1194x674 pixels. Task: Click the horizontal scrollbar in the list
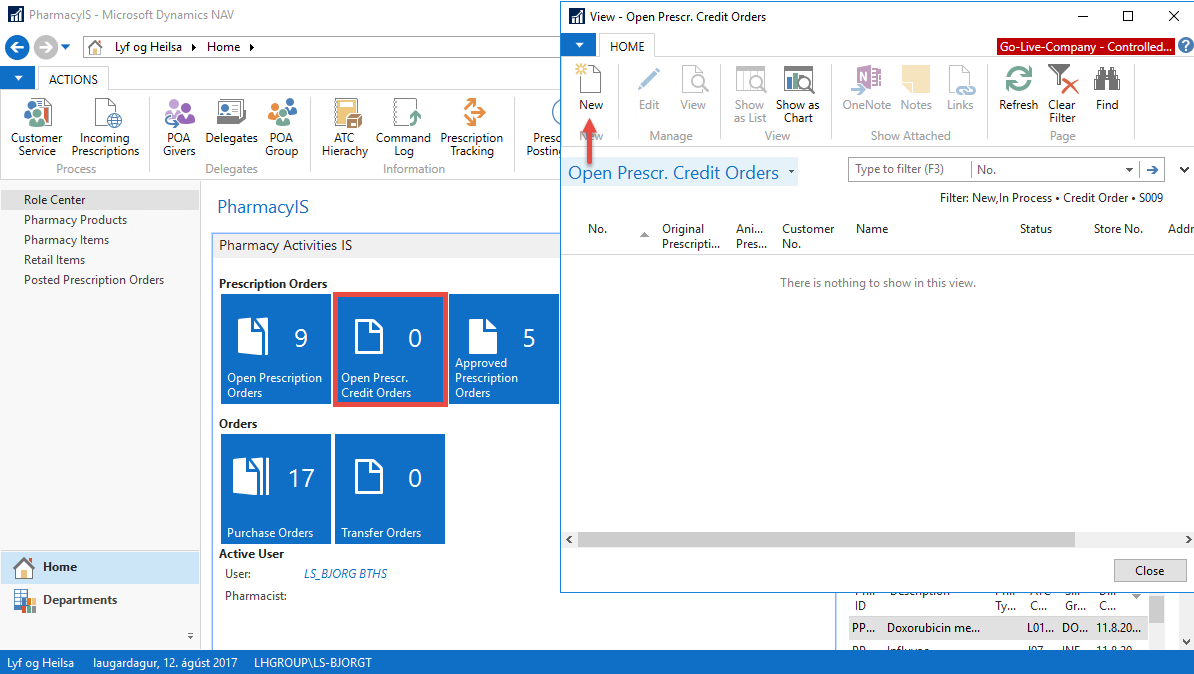tap(826, 539)
